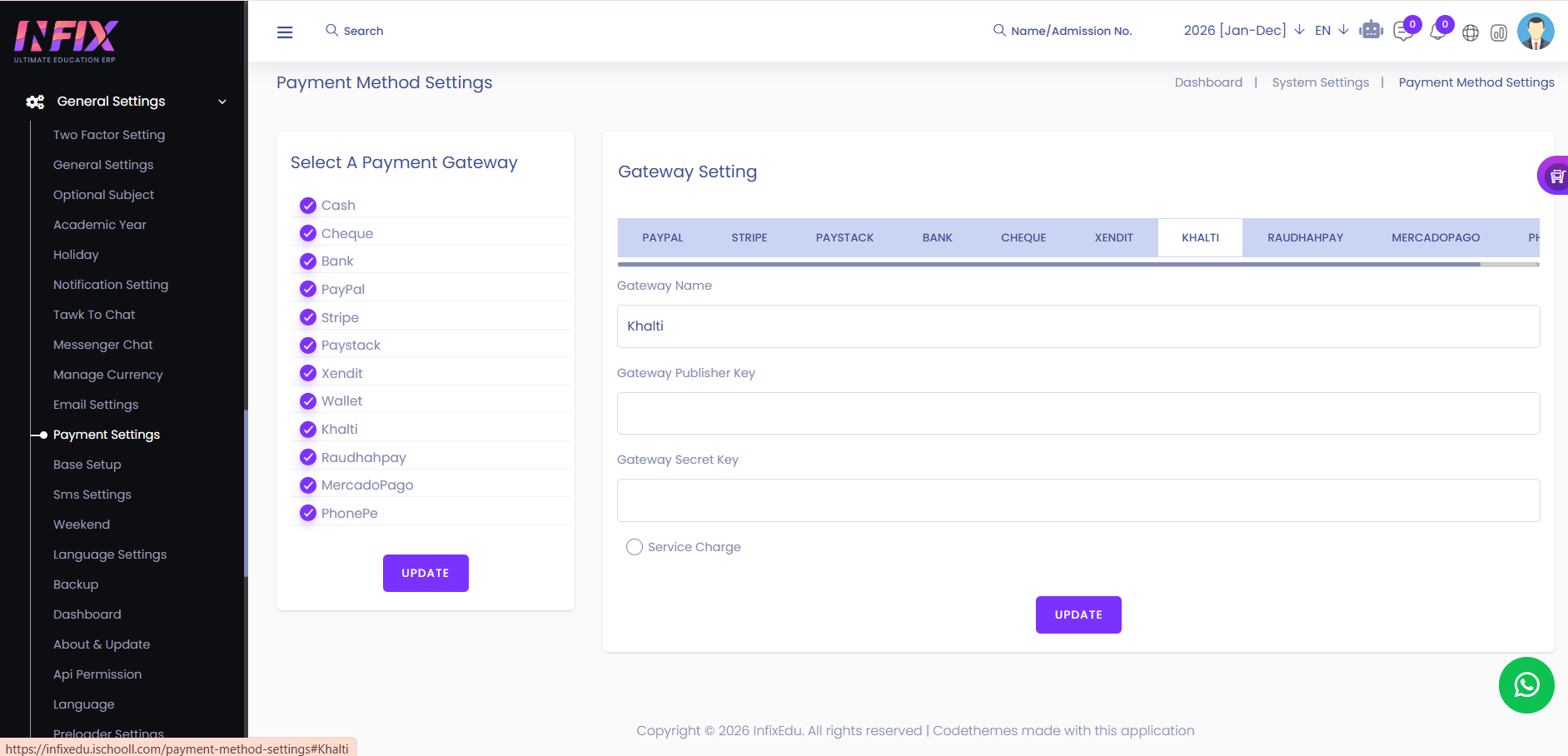Go to Dashboard breadcrumb link

(x=1208, y=82)
